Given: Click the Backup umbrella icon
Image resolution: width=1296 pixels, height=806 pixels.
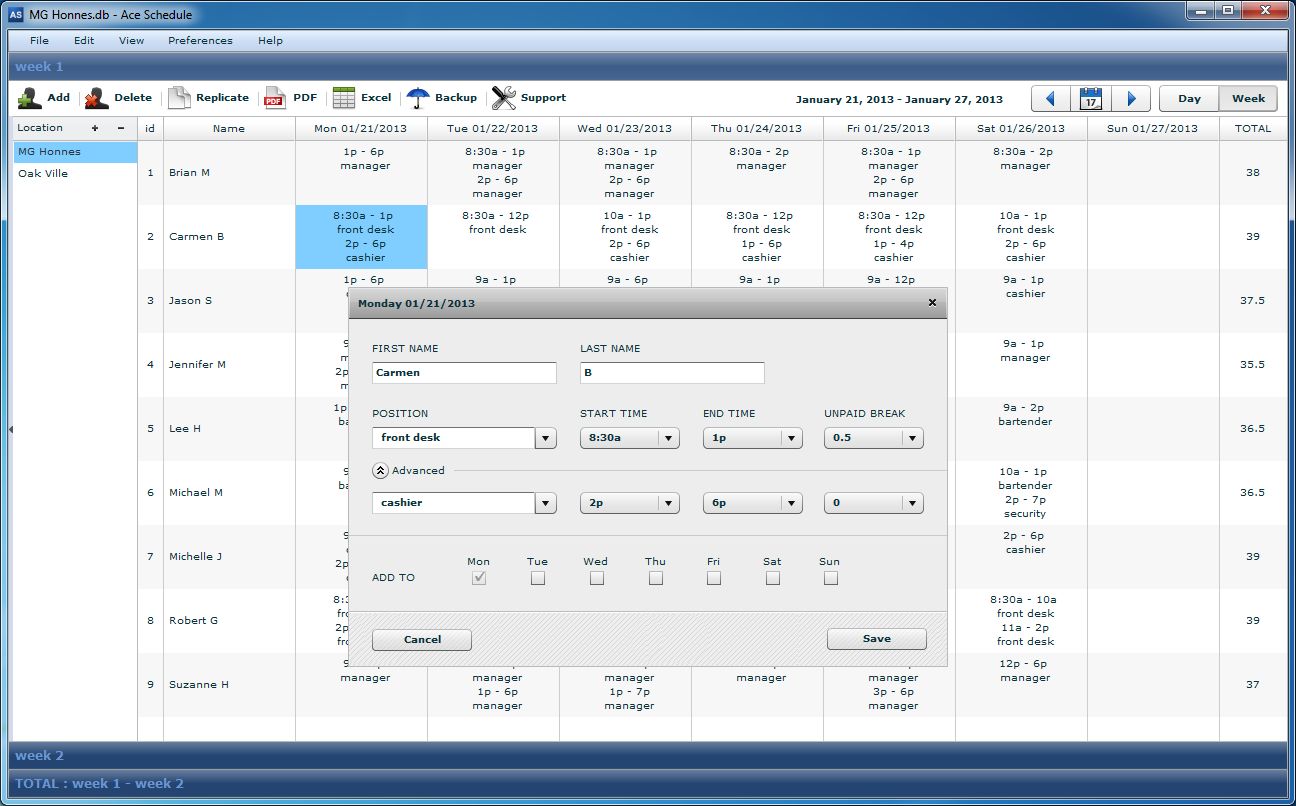Looking at the screenshot, I should [418, 98].
